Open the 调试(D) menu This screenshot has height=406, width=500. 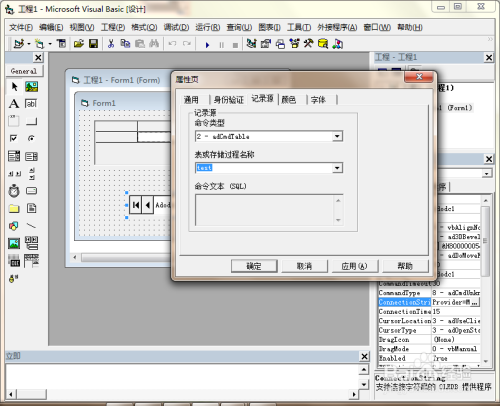click(x=176, y=27)
